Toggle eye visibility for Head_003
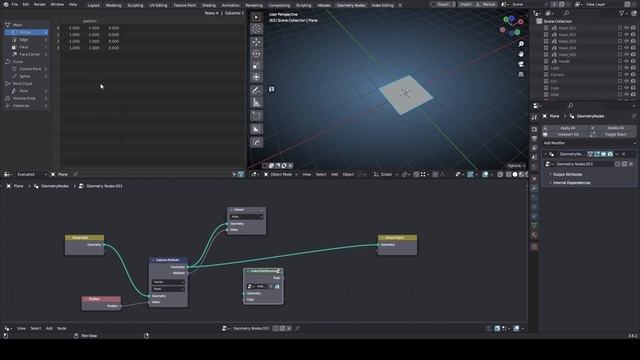Viewport: 640px width, 360px height. click(x=627, y=41)
